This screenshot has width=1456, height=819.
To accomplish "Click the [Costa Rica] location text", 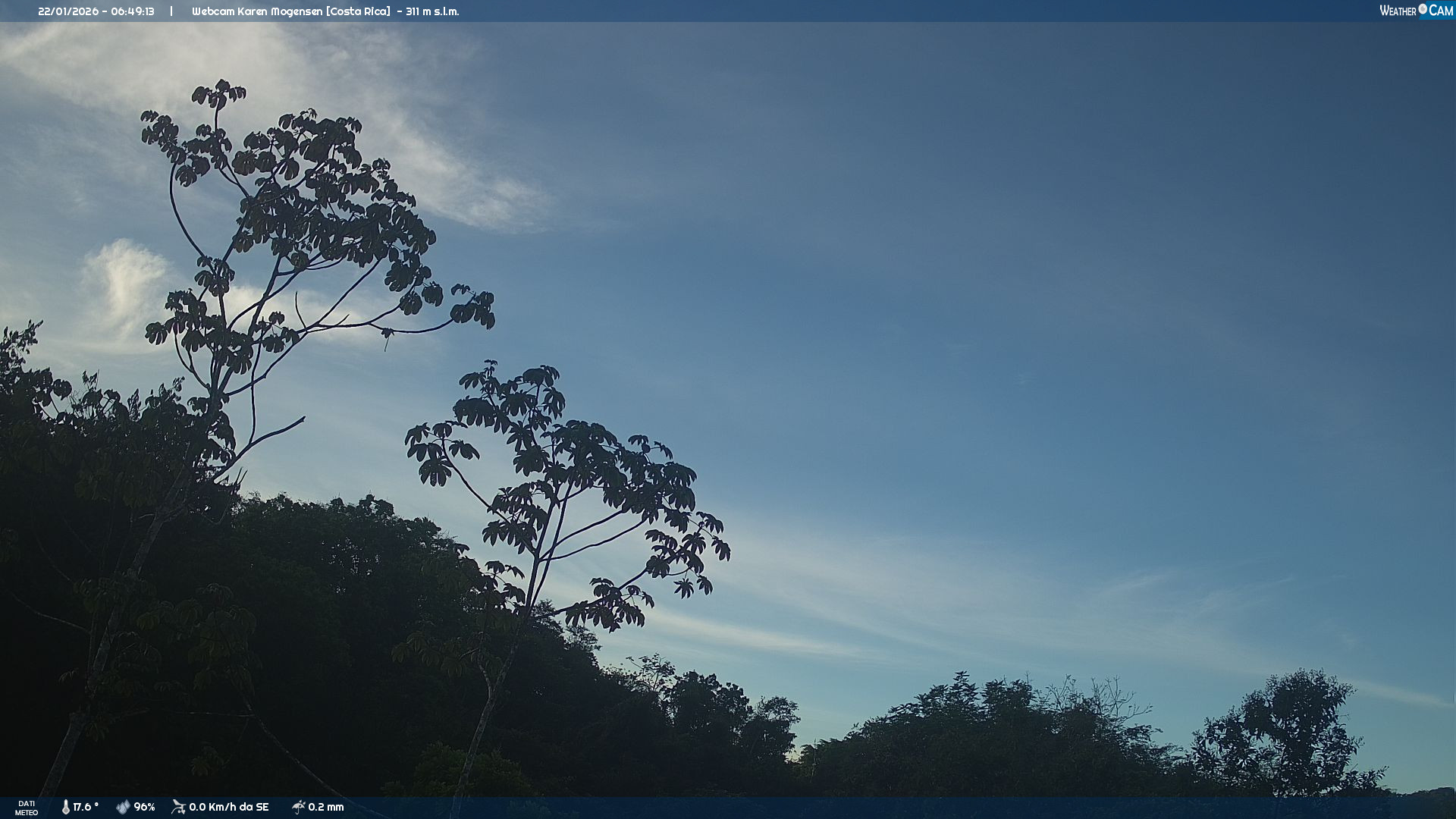I will (358, 11).
